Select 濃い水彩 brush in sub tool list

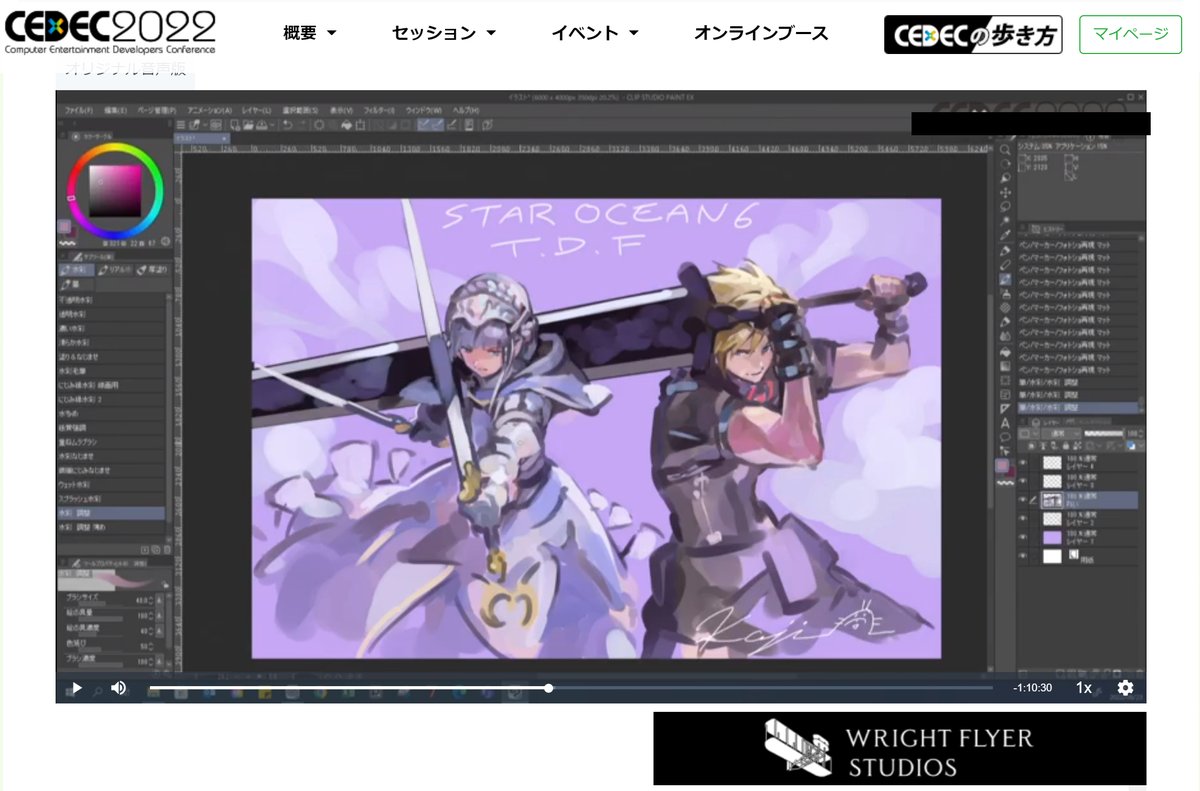(x=110, y=328)
